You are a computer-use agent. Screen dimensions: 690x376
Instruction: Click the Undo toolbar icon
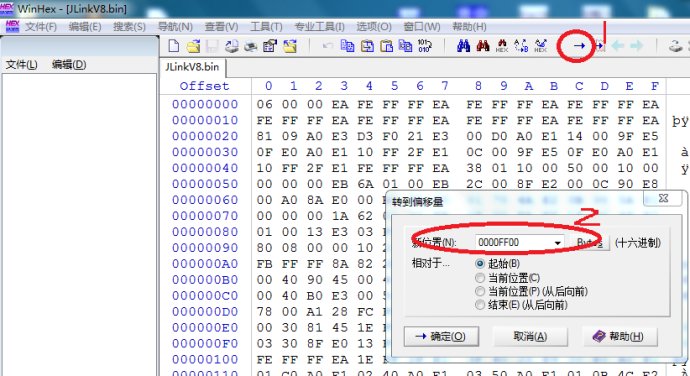point(327,46)
